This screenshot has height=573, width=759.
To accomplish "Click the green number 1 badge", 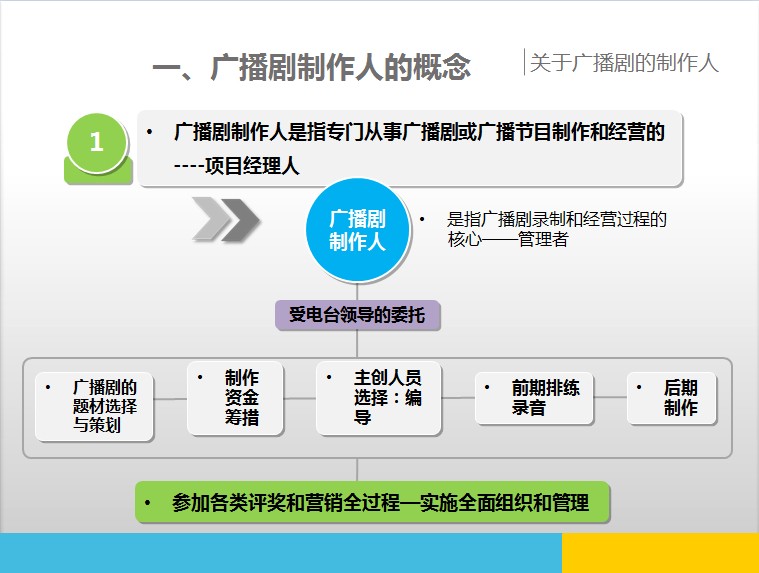I will 96,143.
